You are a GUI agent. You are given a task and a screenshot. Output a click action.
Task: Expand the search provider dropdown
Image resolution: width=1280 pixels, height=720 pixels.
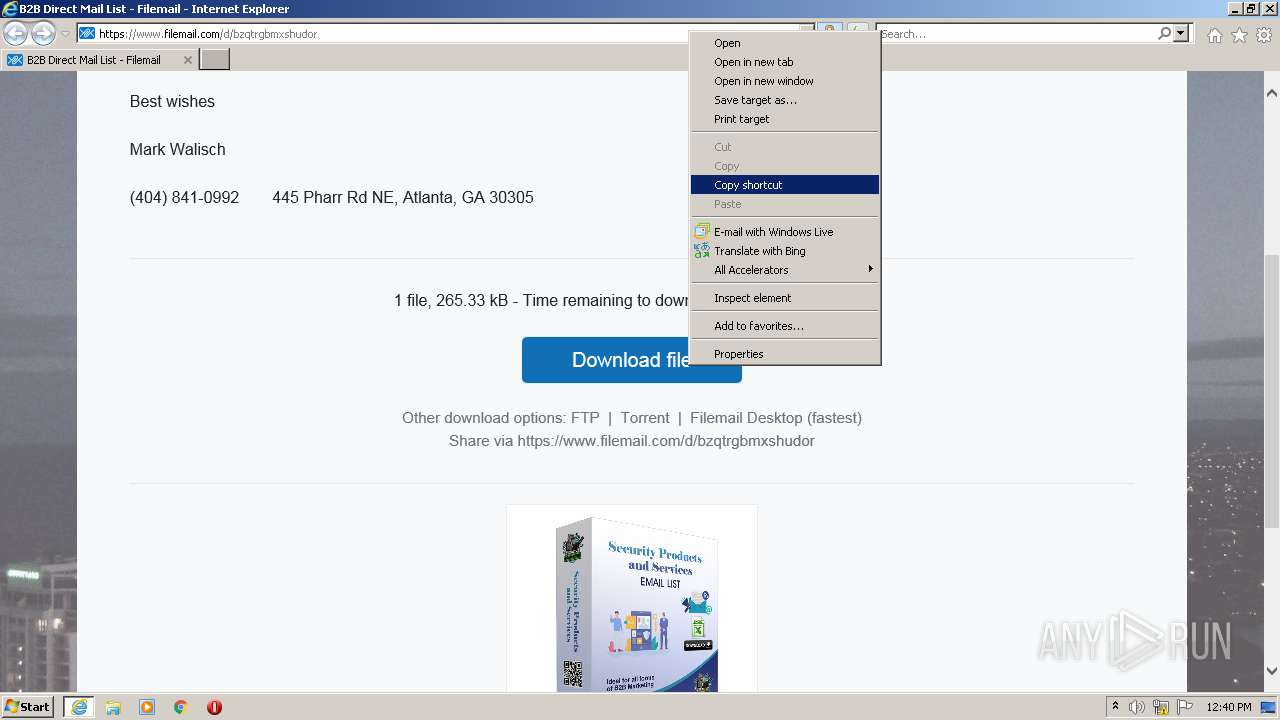tap(1181, 34)
